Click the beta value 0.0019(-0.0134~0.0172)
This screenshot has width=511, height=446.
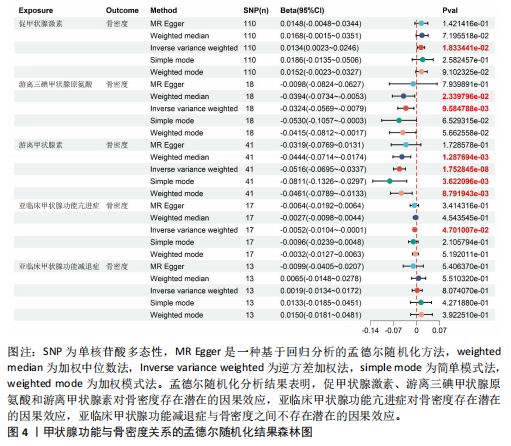[321, 291]
